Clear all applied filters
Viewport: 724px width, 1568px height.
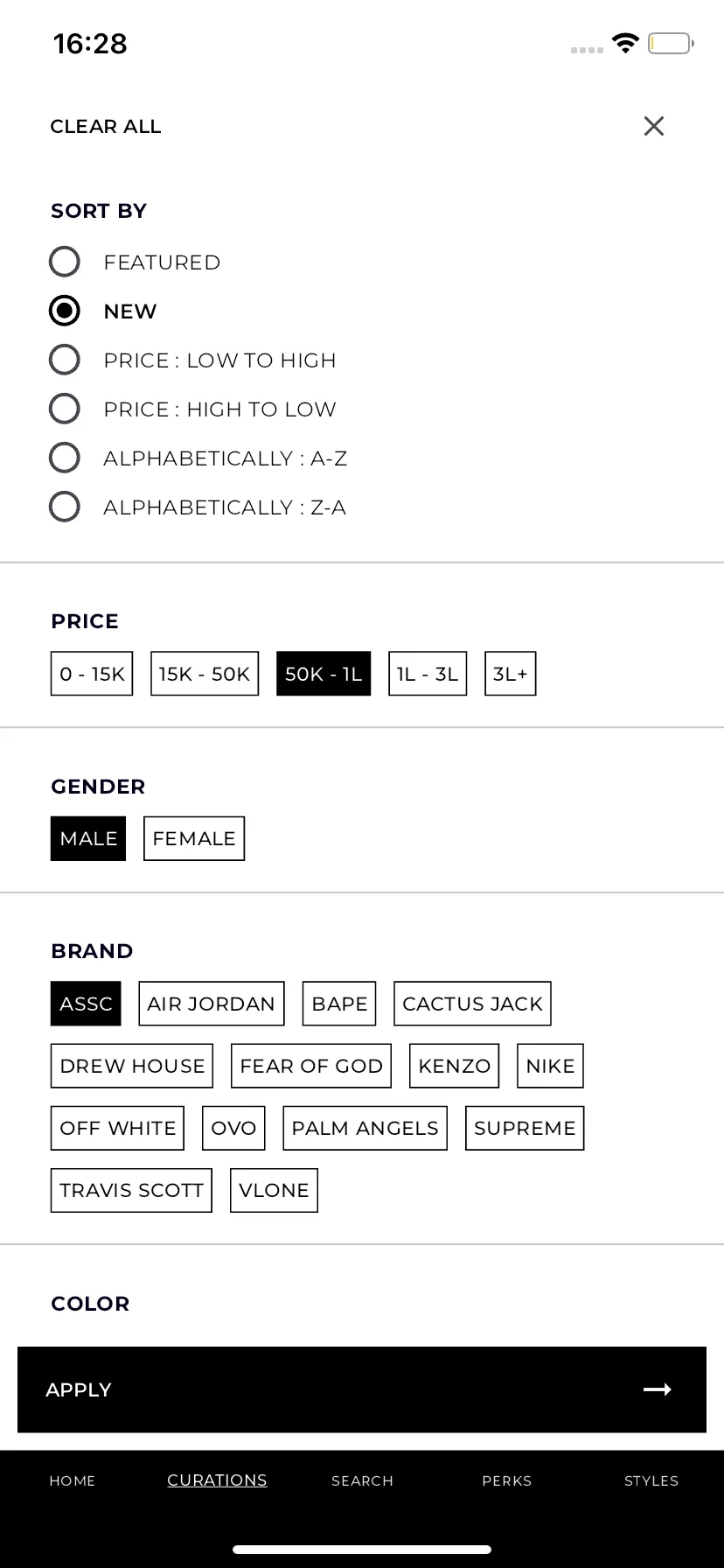[x=106, y=126]
